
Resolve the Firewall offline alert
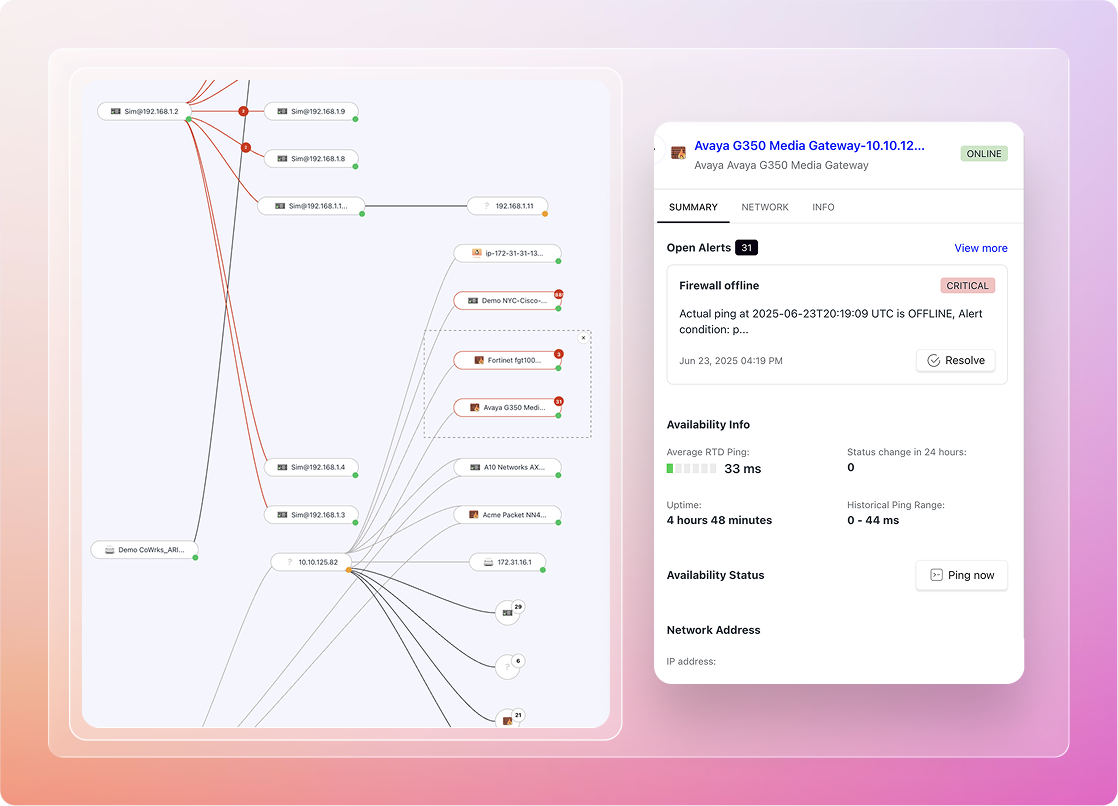955,360
